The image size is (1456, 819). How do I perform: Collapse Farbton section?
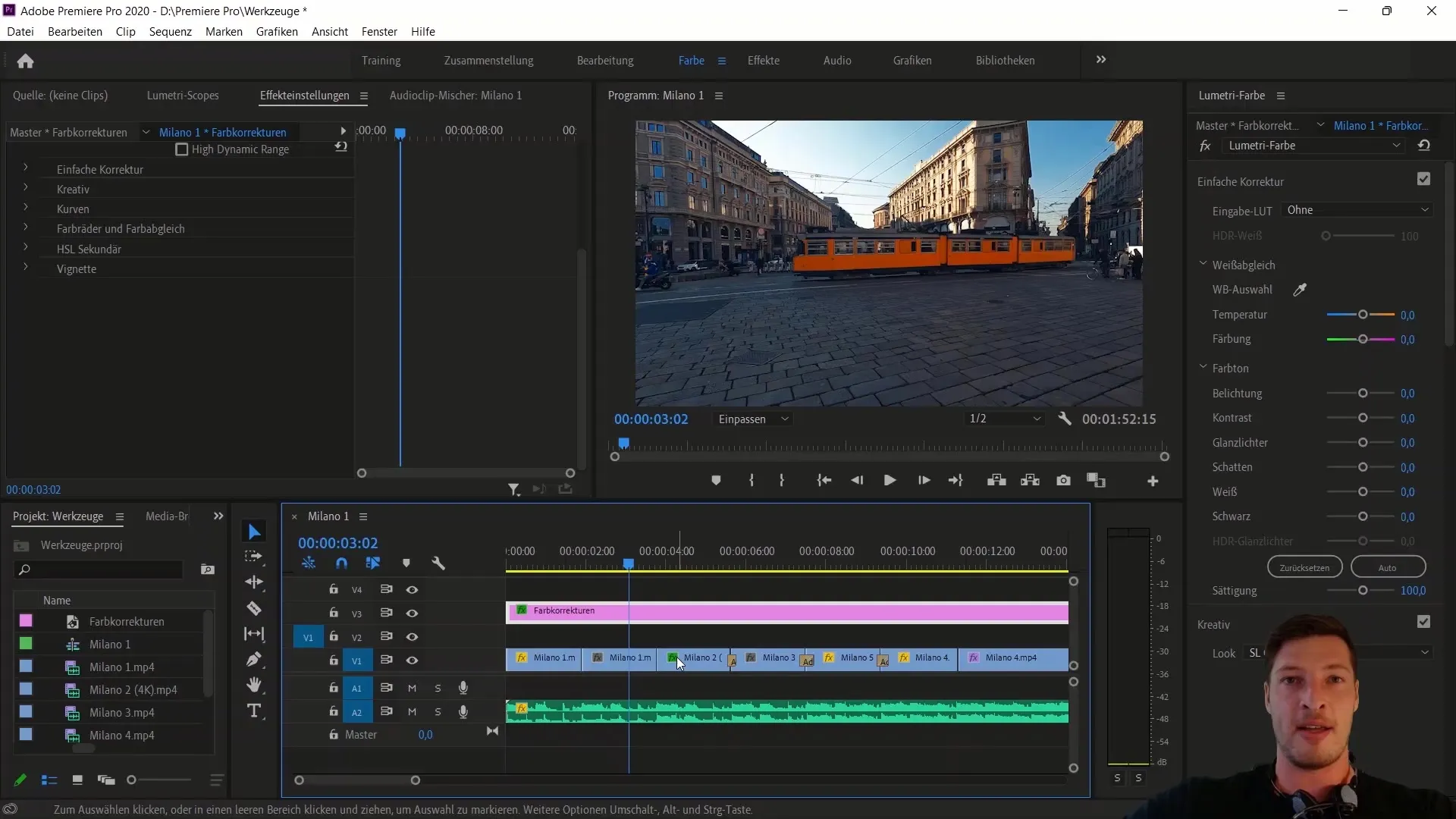(x=1203, y=367)
